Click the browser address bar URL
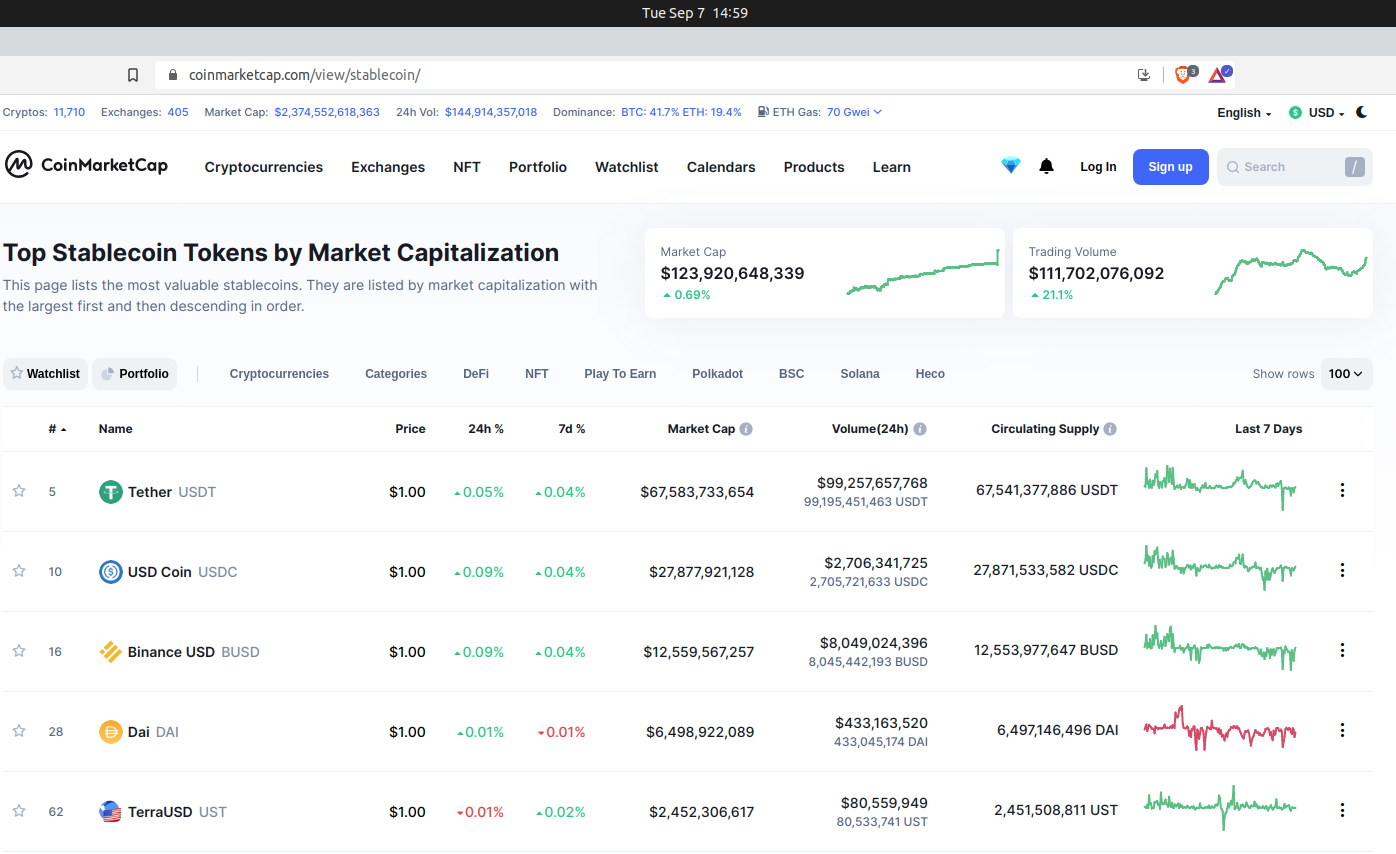The image size is (1396, 854). (305, 75)
